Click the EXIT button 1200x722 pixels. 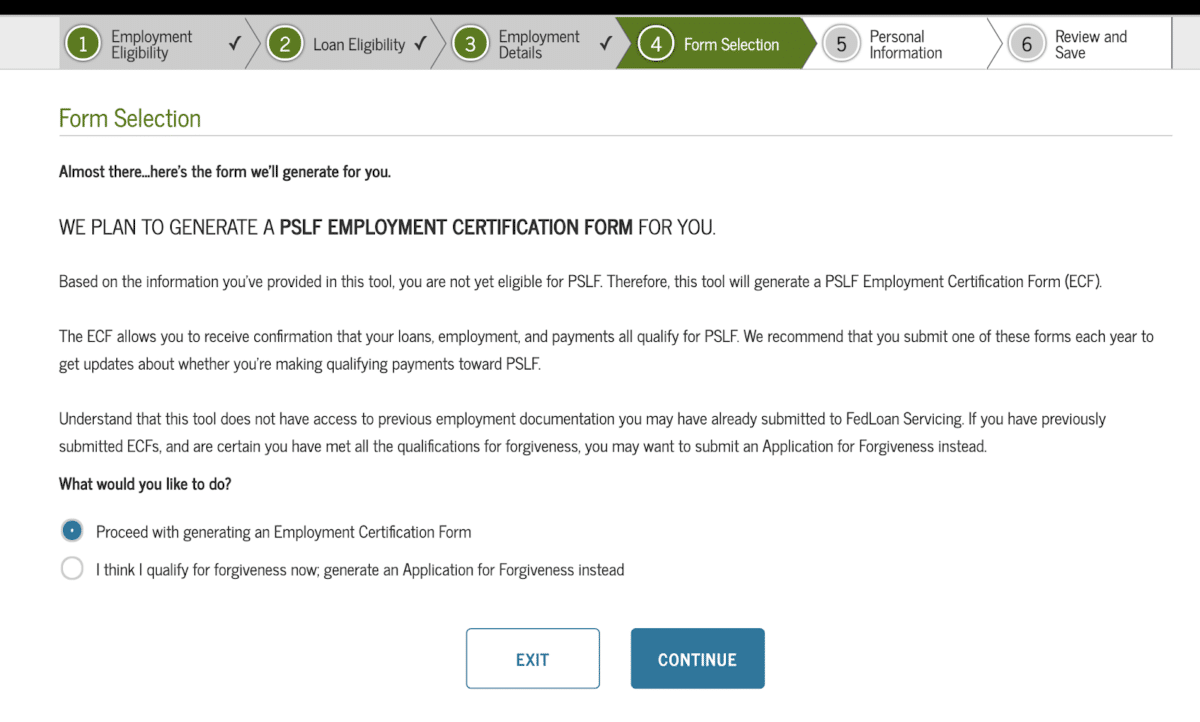[x=532, y=659]
